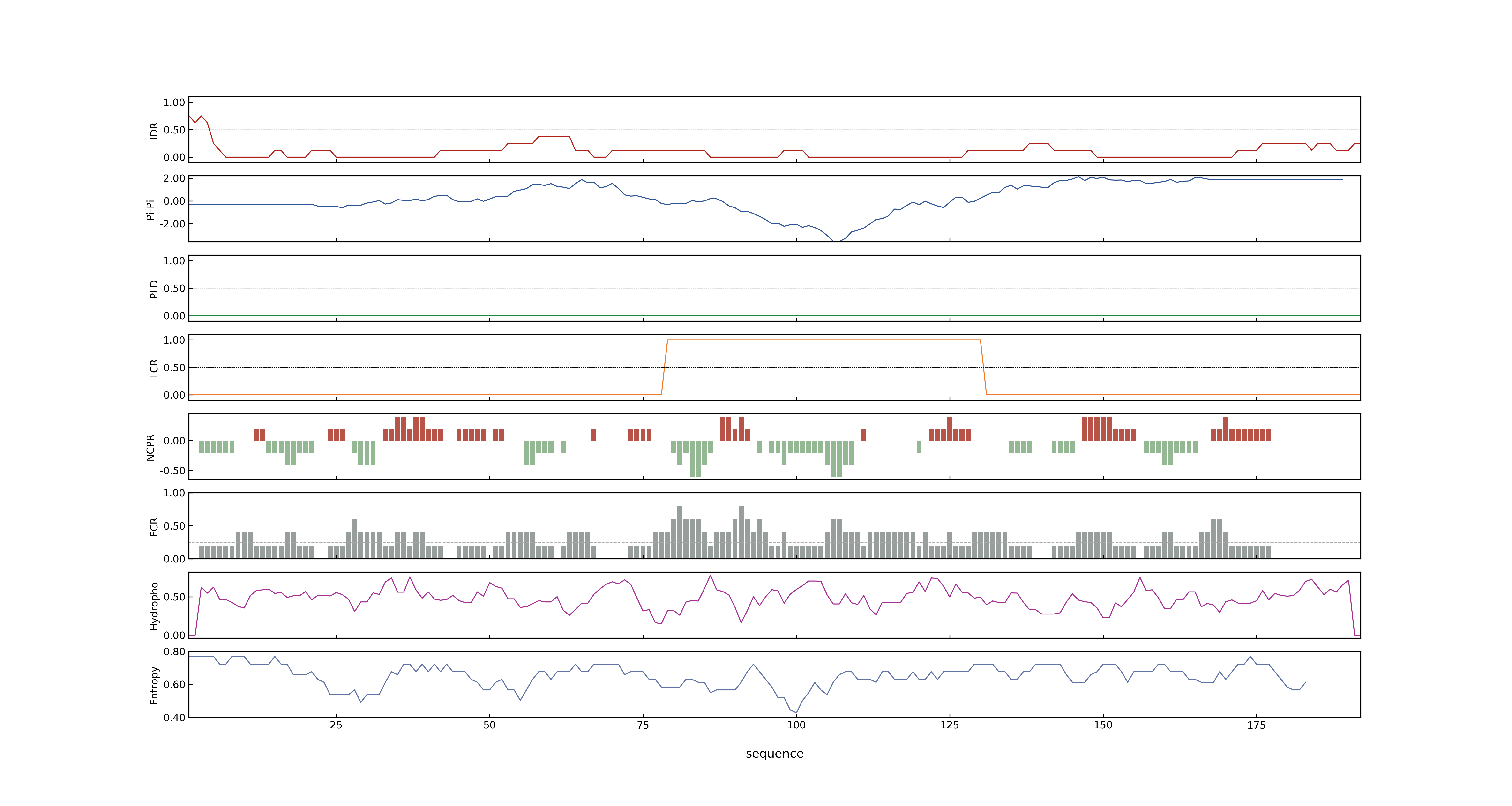Select the LCR y-axis label
The height and width of the screenshot is (806, 1512).
point(154,368)
